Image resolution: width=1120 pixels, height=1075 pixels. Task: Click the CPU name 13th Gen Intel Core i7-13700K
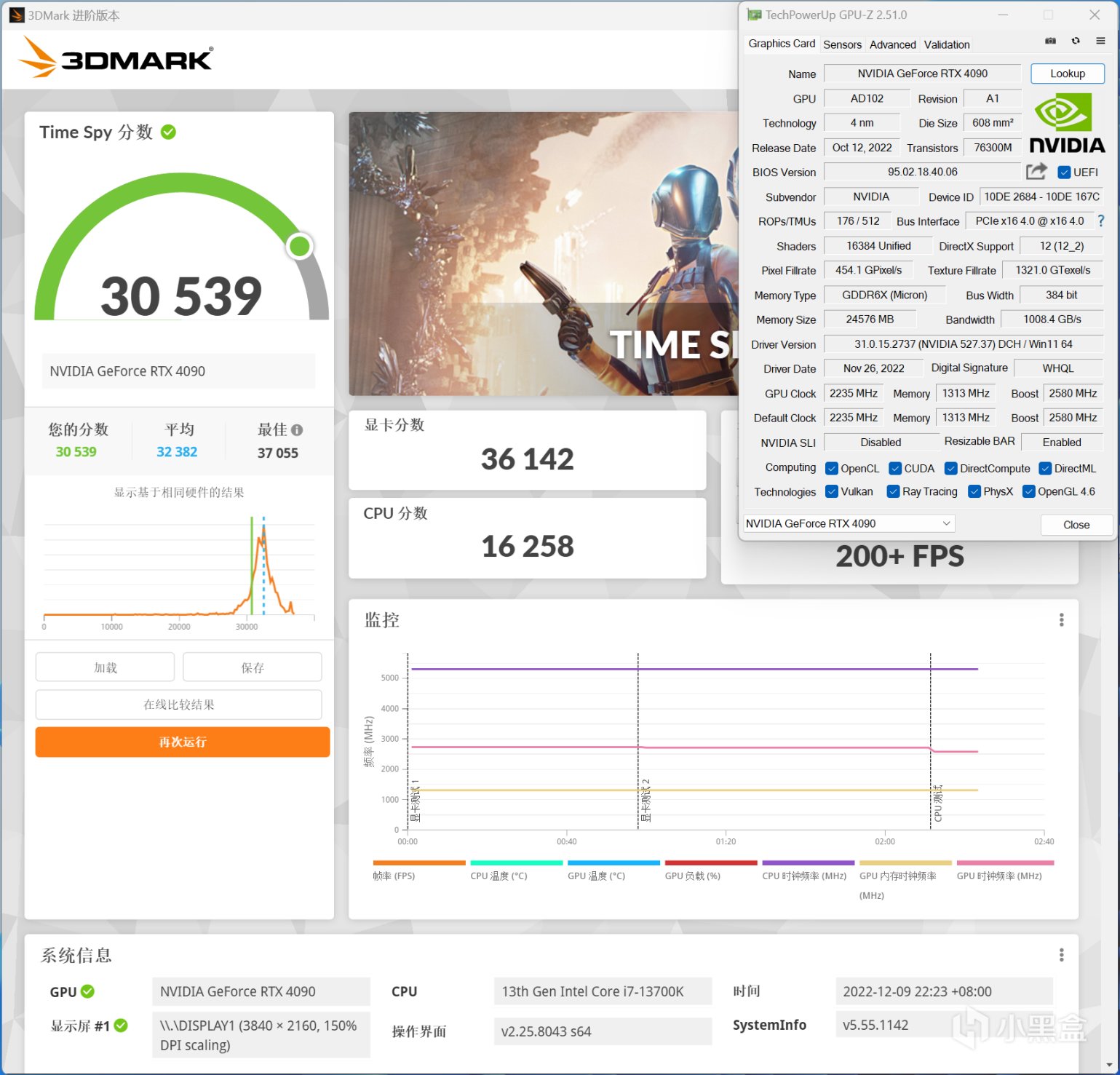coord(603,991)
